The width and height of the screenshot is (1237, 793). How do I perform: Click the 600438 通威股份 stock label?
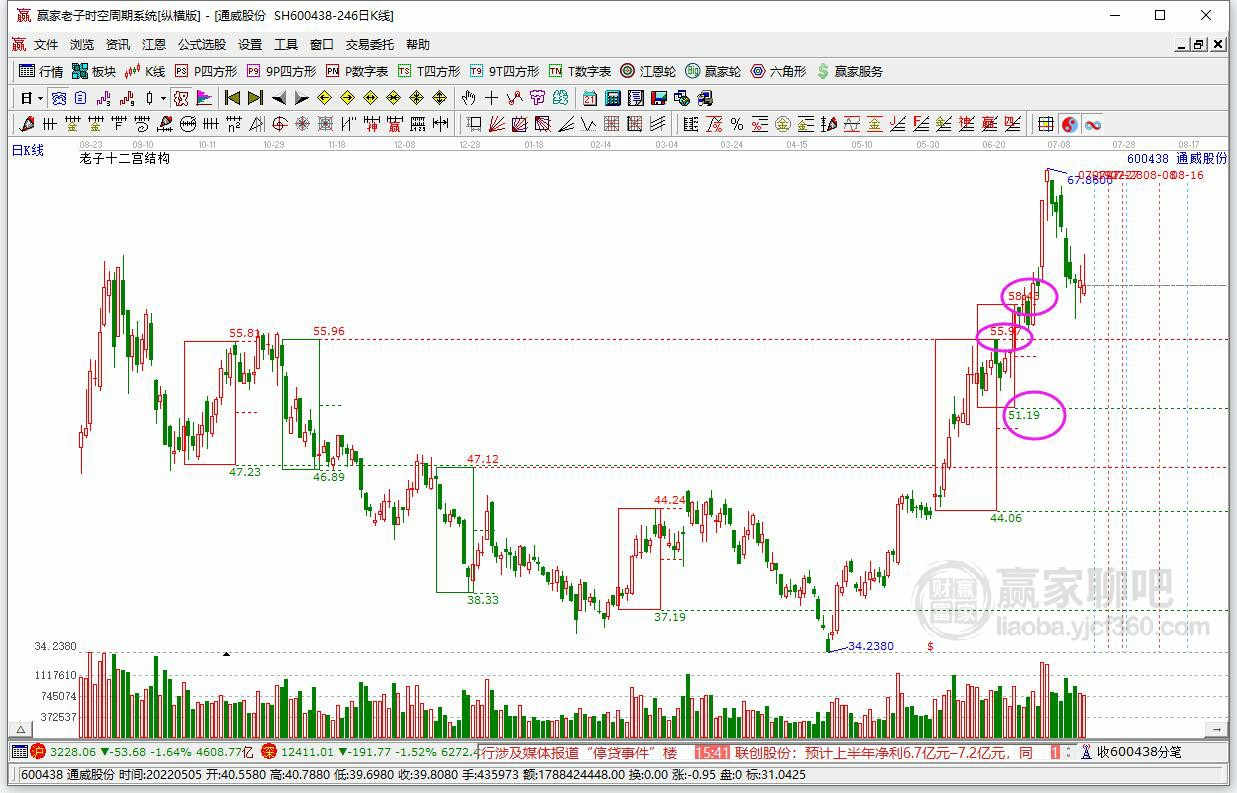point(1177,158)
